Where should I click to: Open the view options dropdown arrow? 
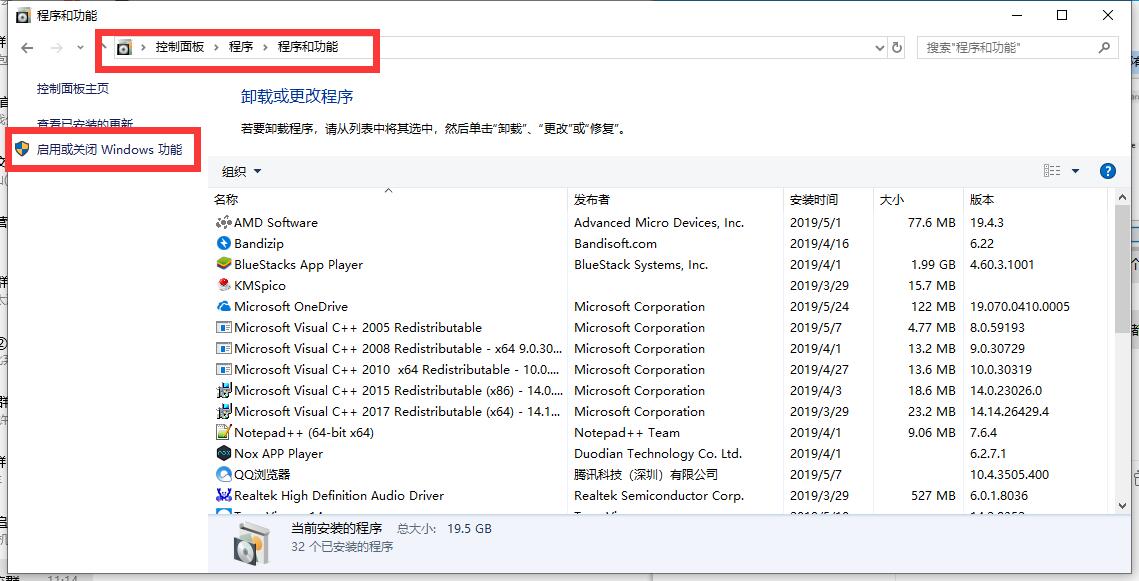1076,171
